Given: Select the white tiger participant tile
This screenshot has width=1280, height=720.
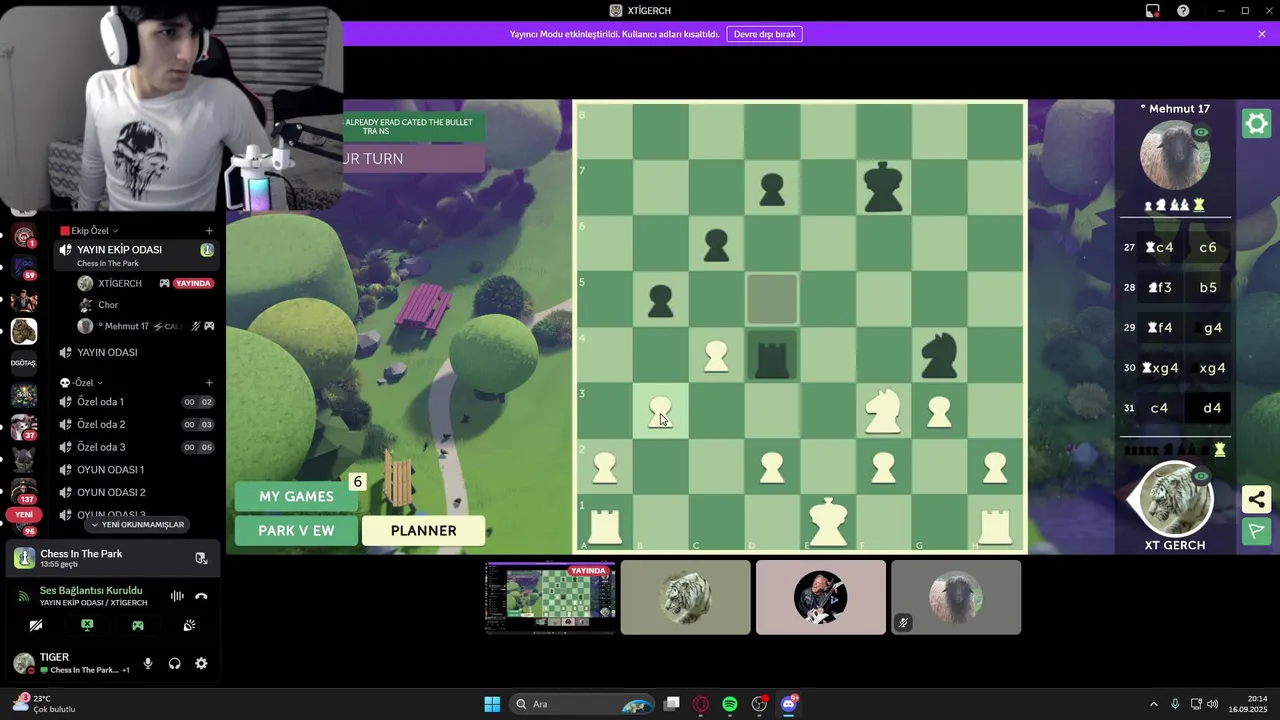Looking at the screenshot, I should click(685, 597).
